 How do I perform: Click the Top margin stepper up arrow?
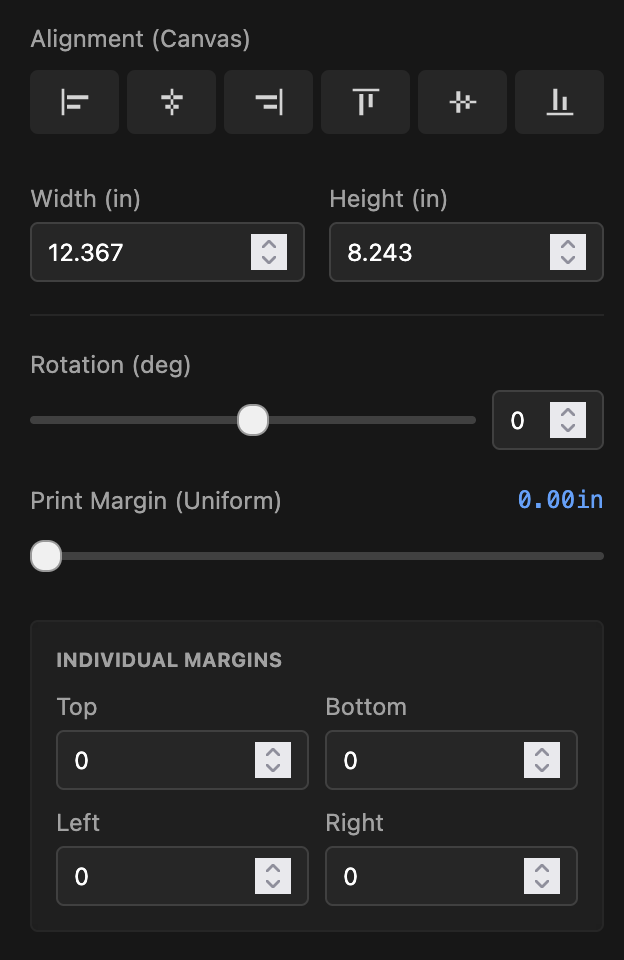click(274, 753)
